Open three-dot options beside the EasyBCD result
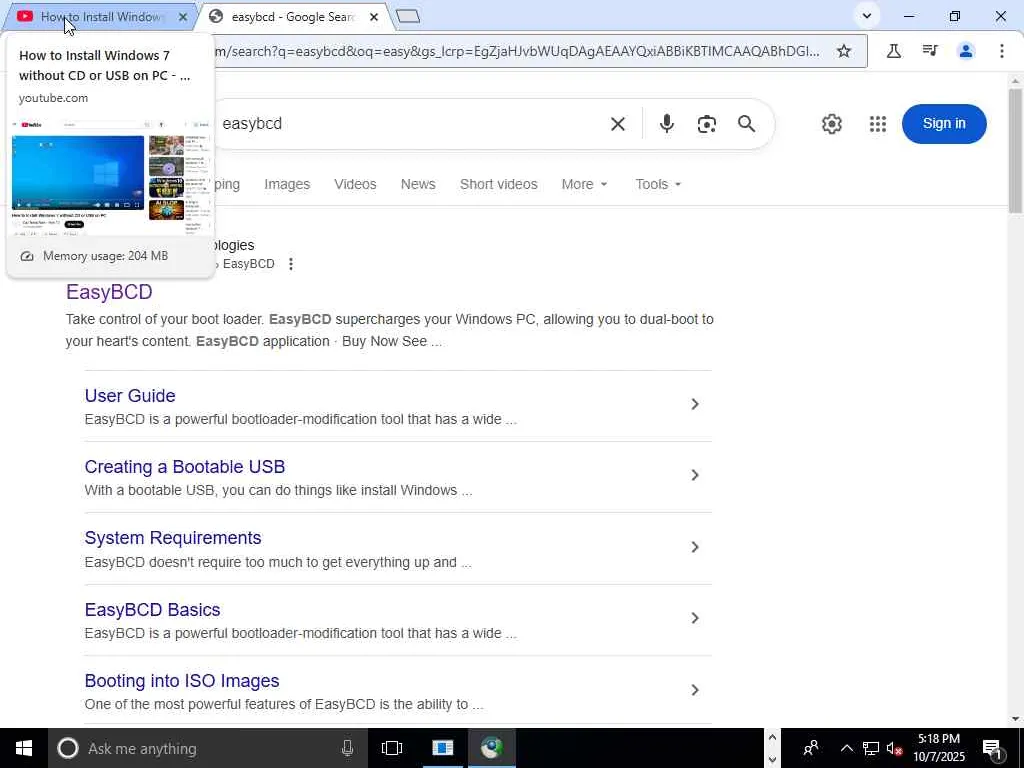This screenshot has height=768, width=1024. [x=291, y=264]
